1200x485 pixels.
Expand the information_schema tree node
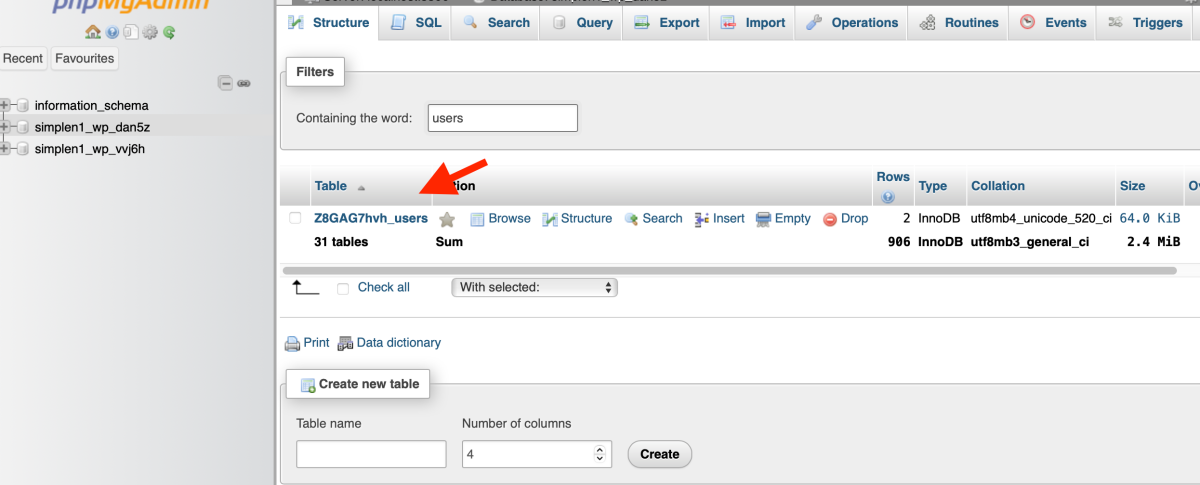tap(5, 105)
